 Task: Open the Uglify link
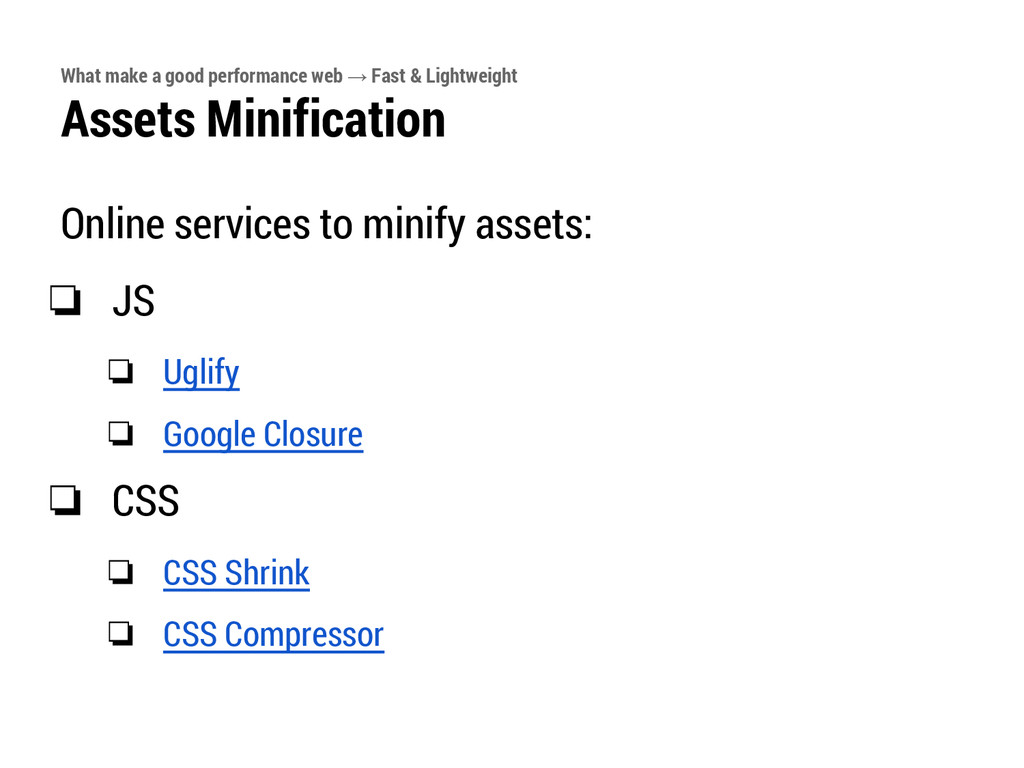point(201,373)
